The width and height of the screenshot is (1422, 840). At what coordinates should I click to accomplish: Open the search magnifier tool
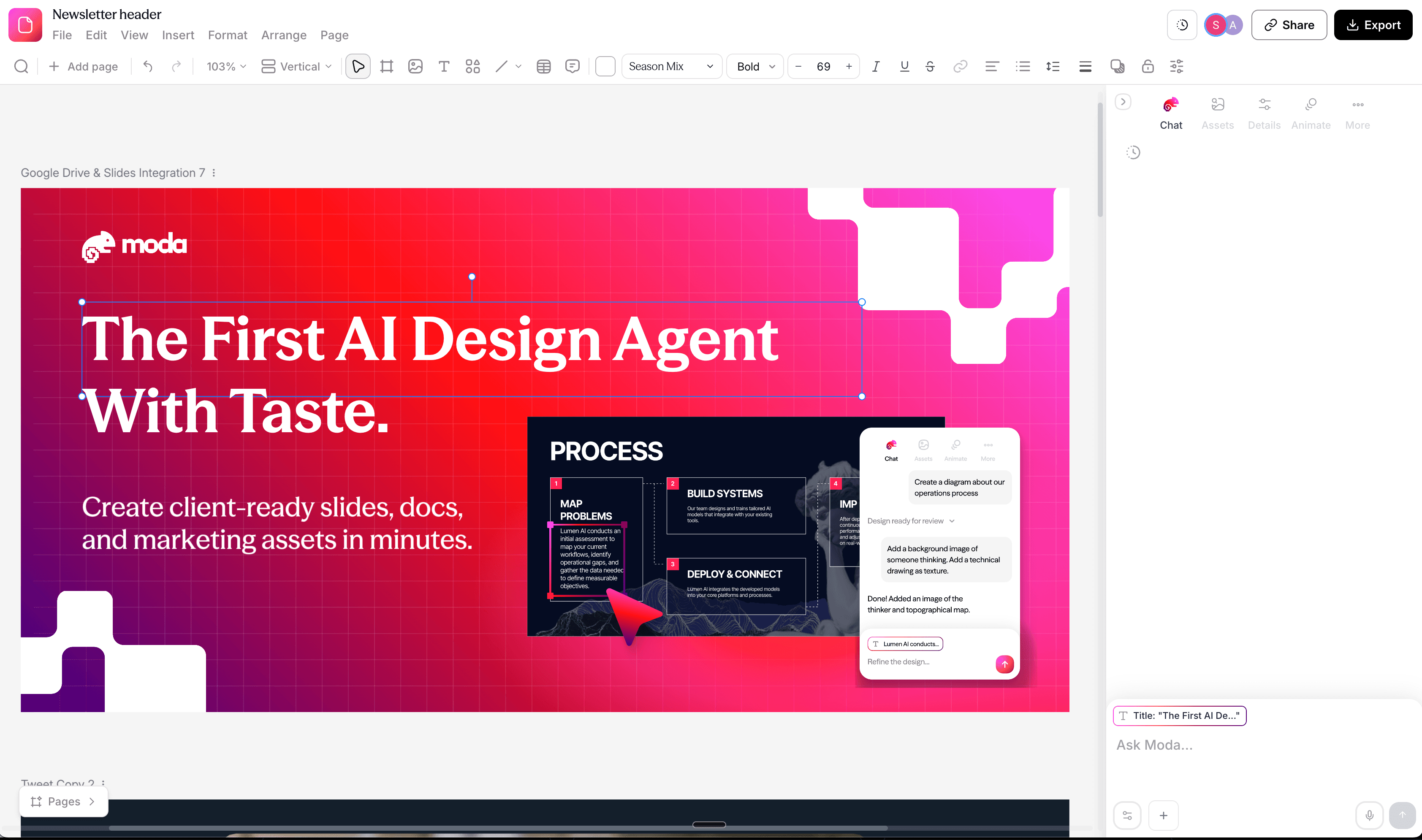[21, 66]
